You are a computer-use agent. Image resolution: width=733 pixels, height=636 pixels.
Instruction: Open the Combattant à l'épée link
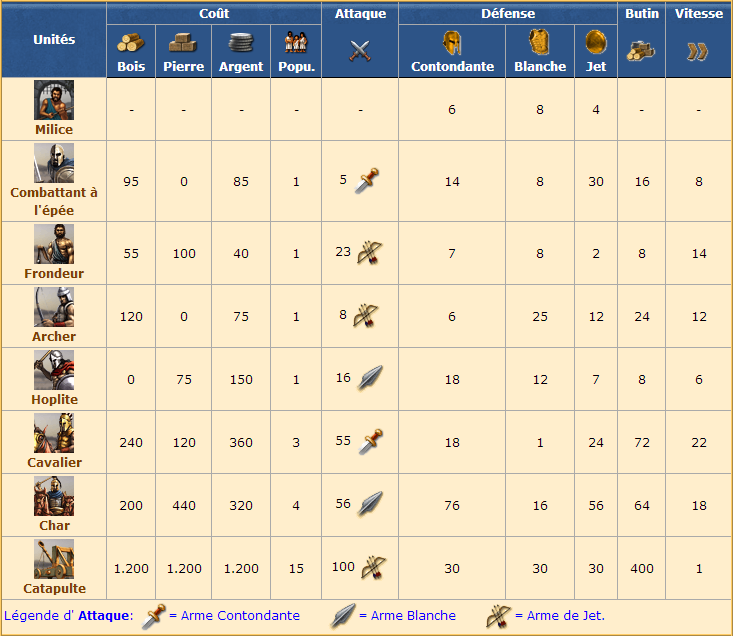point(54,200)
